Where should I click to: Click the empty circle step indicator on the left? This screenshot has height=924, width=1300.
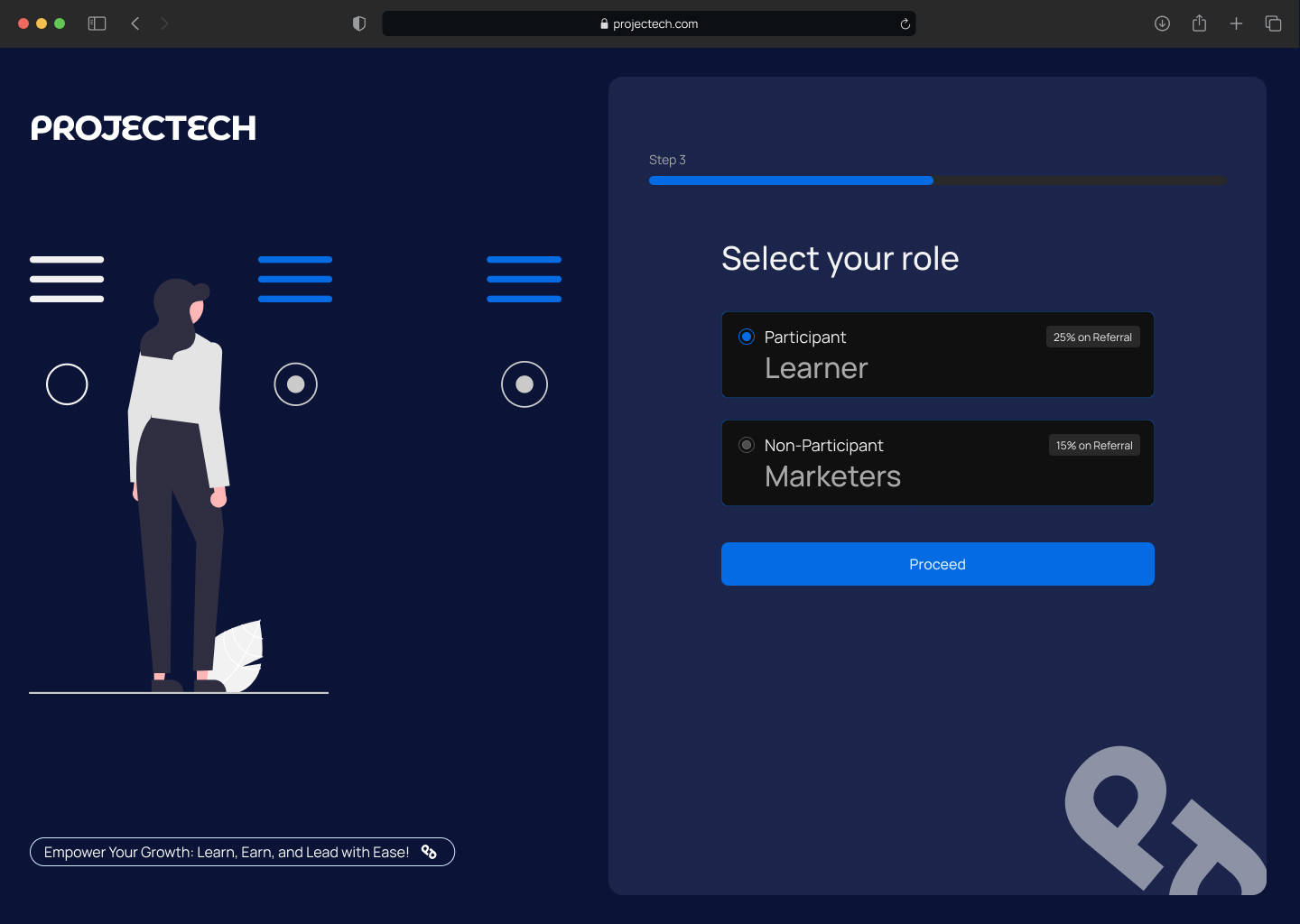[x=66, y=383]
